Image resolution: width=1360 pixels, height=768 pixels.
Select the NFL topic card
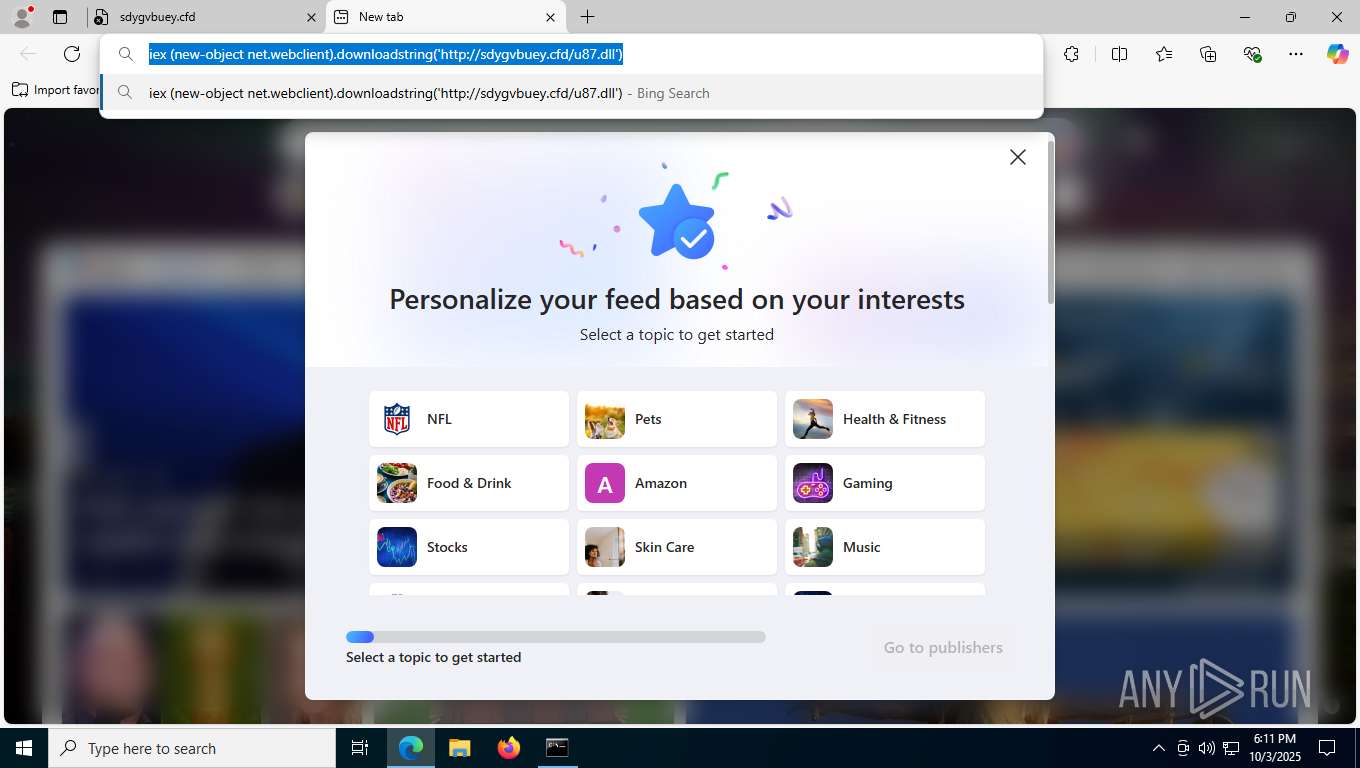click(x=469, y=419)
